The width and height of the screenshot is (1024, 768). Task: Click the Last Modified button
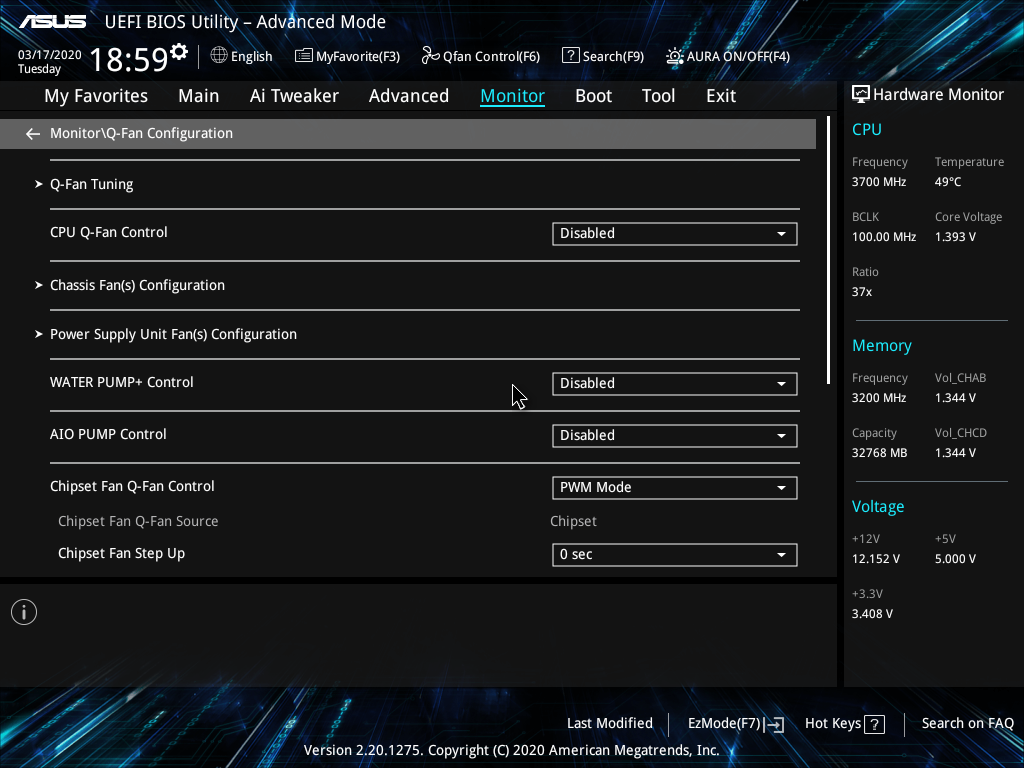coord(609,724)
